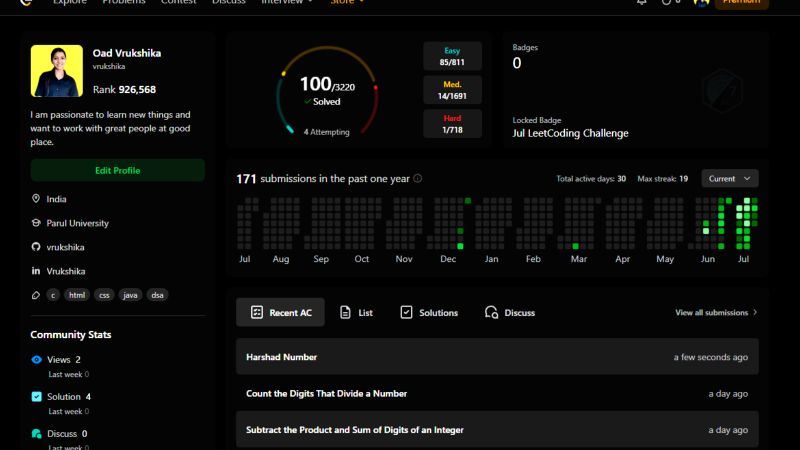Viewport: 800px width, 450px height.
Task: Click the info icon beside submissions in past year
Action: tap(417, 179)
